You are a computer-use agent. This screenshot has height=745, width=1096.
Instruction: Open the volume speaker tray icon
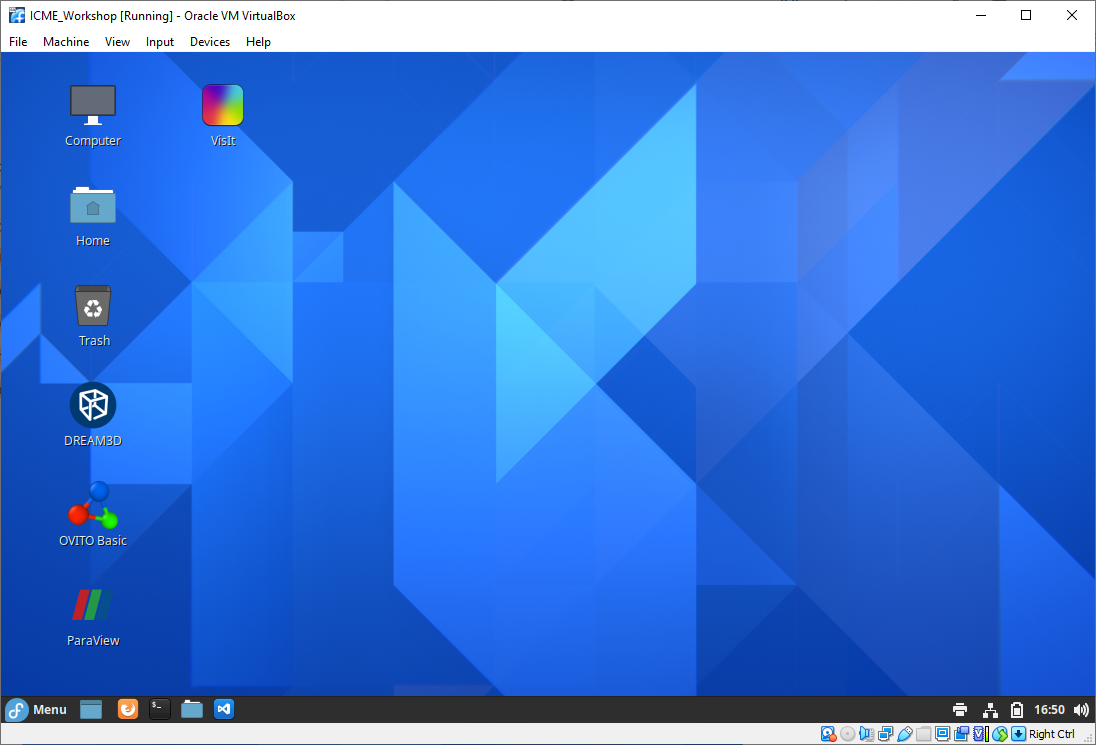tap(1081, 710)
